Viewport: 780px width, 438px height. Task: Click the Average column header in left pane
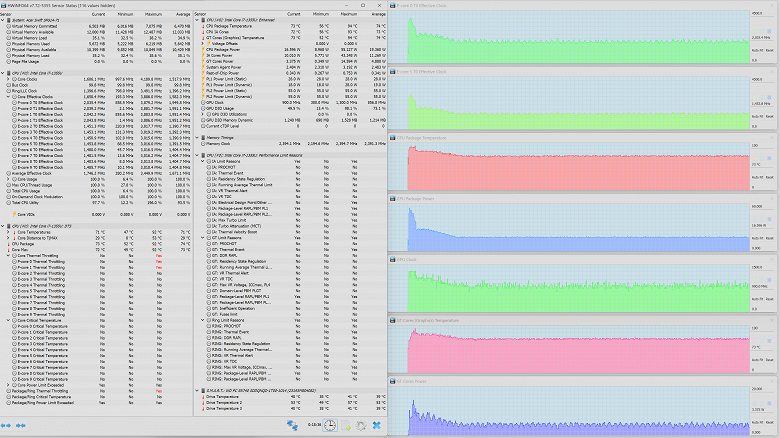[183, 14]
